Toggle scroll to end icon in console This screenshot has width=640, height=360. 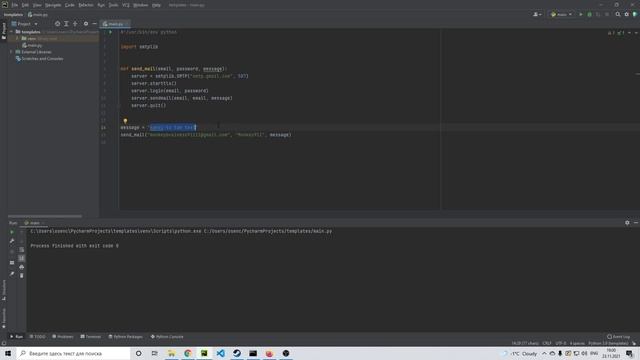(22, 258)
